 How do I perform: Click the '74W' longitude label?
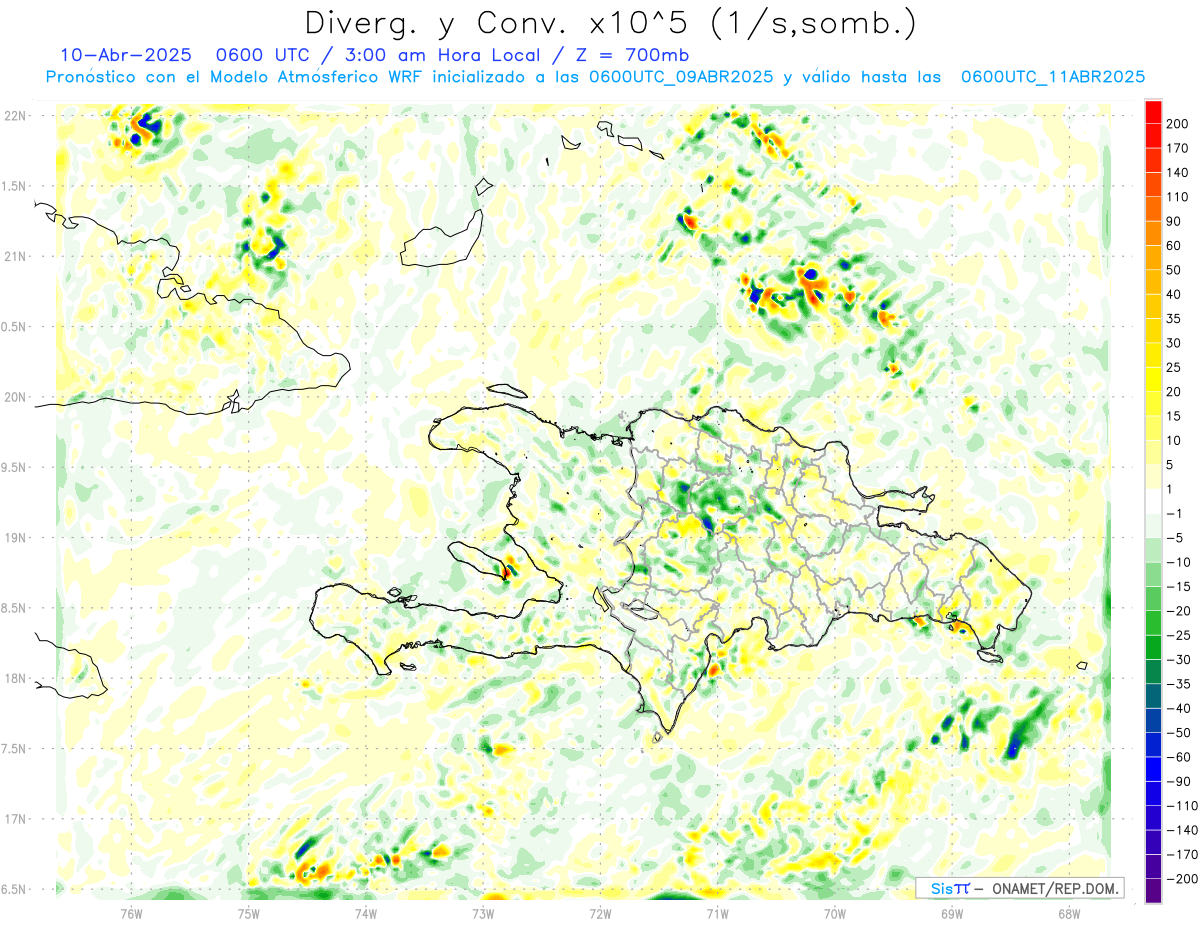coord(365,913)
